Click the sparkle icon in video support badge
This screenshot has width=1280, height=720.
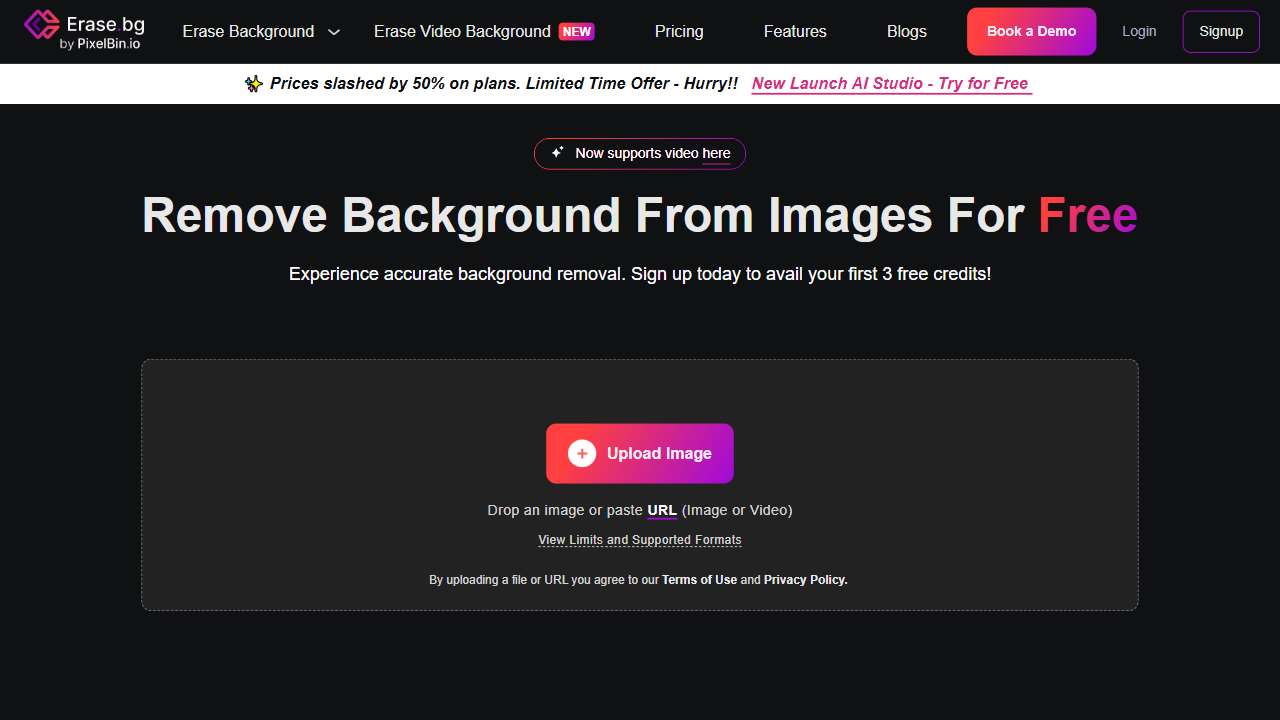[x=558, y=153]
